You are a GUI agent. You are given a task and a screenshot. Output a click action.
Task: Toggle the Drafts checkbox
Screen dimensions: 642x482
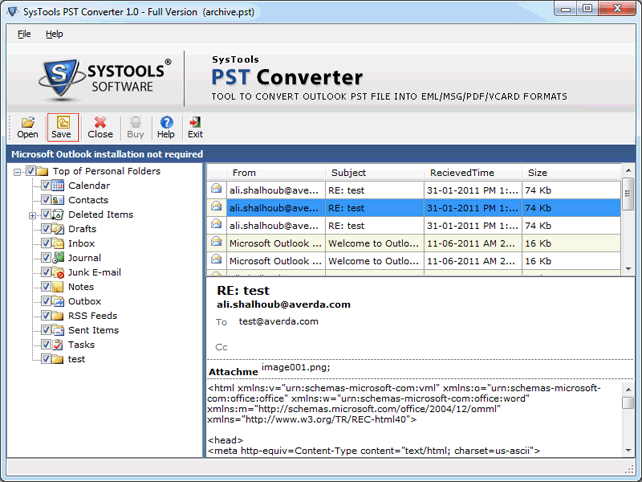[46, 228]
